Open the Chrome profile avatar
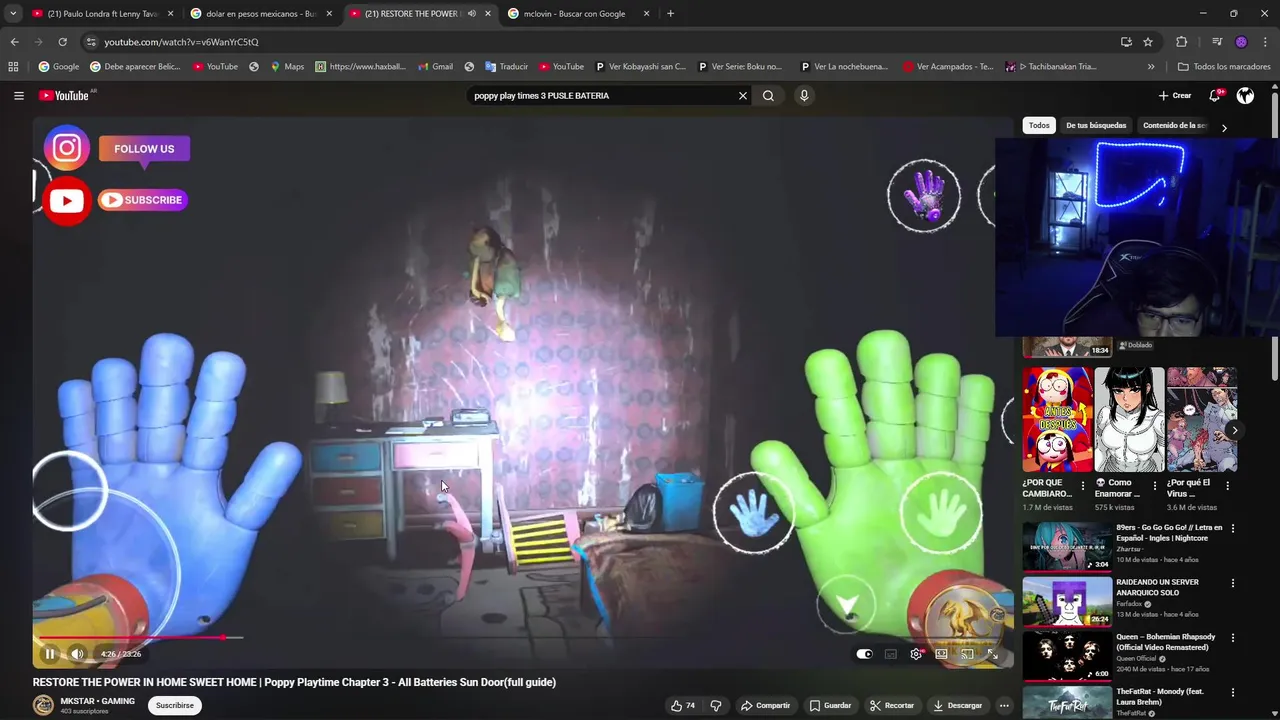The height and width of the screenshot is (720, 1280). pyautogui.click(x=1241, y=42)
